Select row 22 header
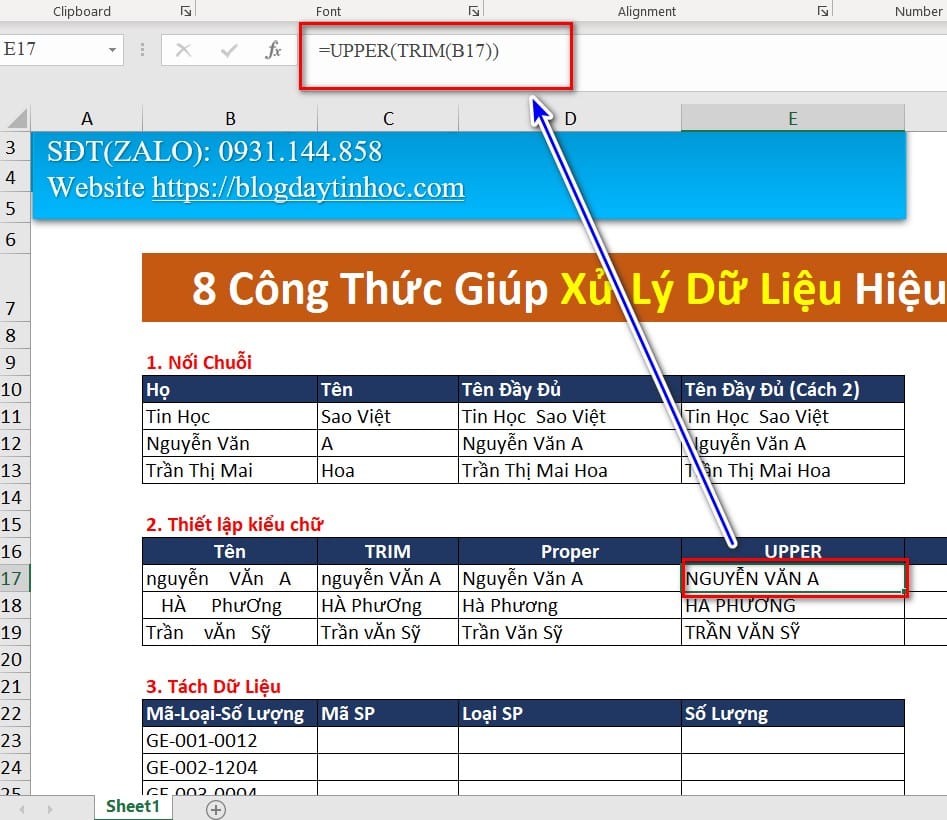Image resolution: width=947 pixels, height=820 pixels. [14, 714]
